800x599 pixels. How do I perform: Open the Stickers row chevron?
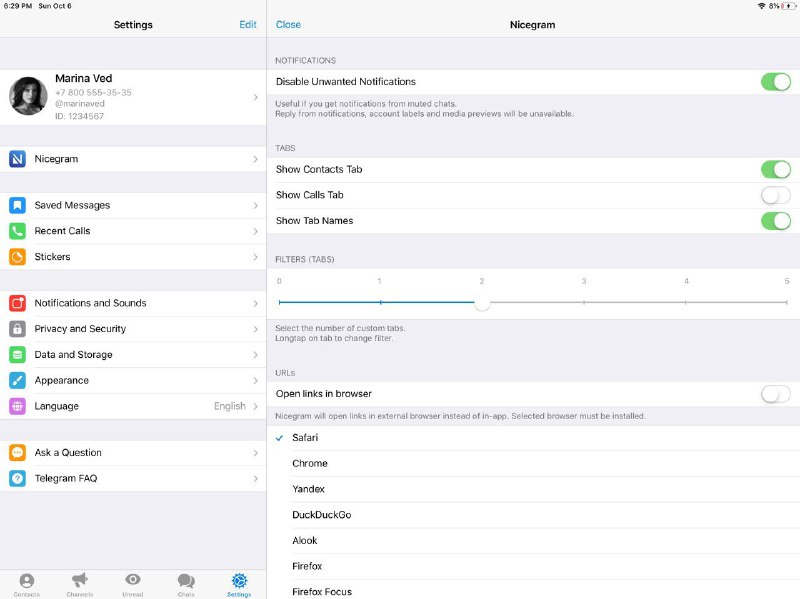(256, 257)
